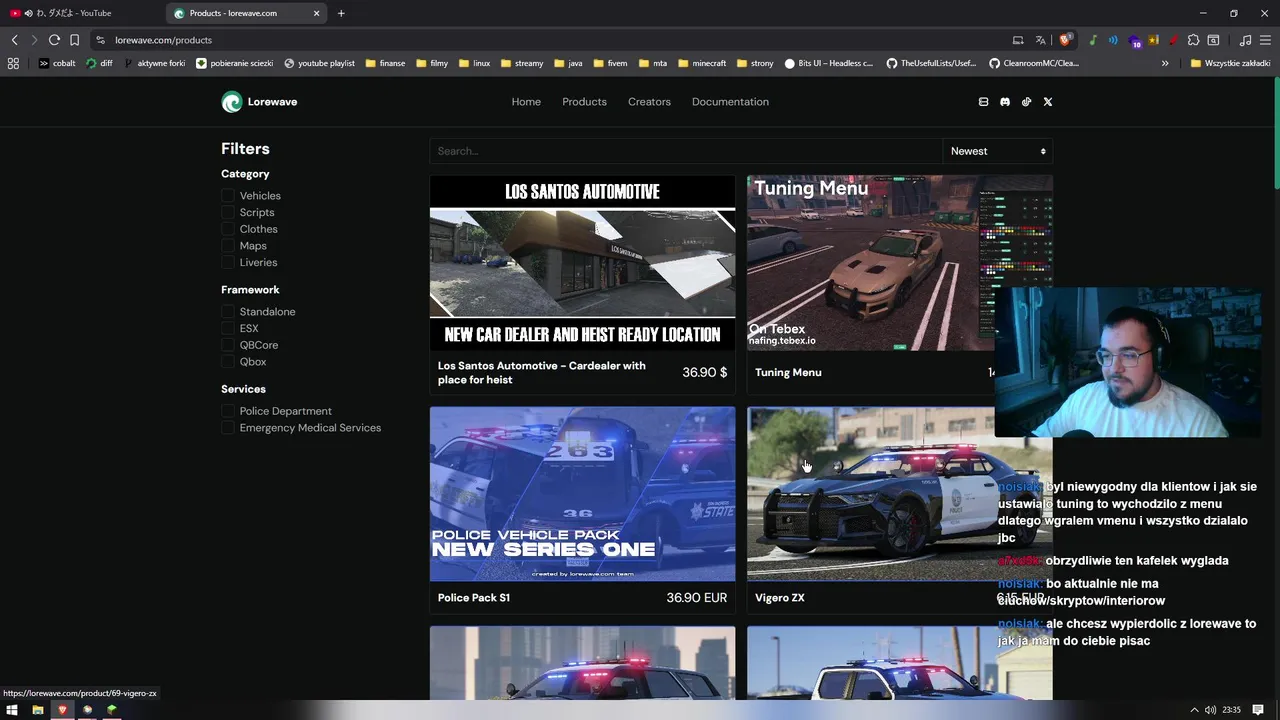
Task: Open site settings icon in address bar
Action: [100, 40]
